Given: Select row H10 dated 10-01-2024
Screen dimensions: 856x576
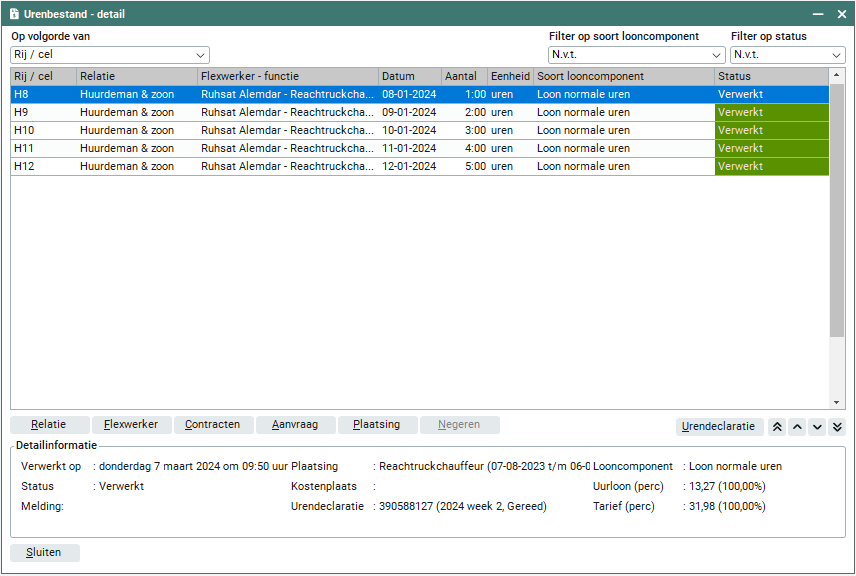Looking at the screenshot, I should (x=300, y=130).
